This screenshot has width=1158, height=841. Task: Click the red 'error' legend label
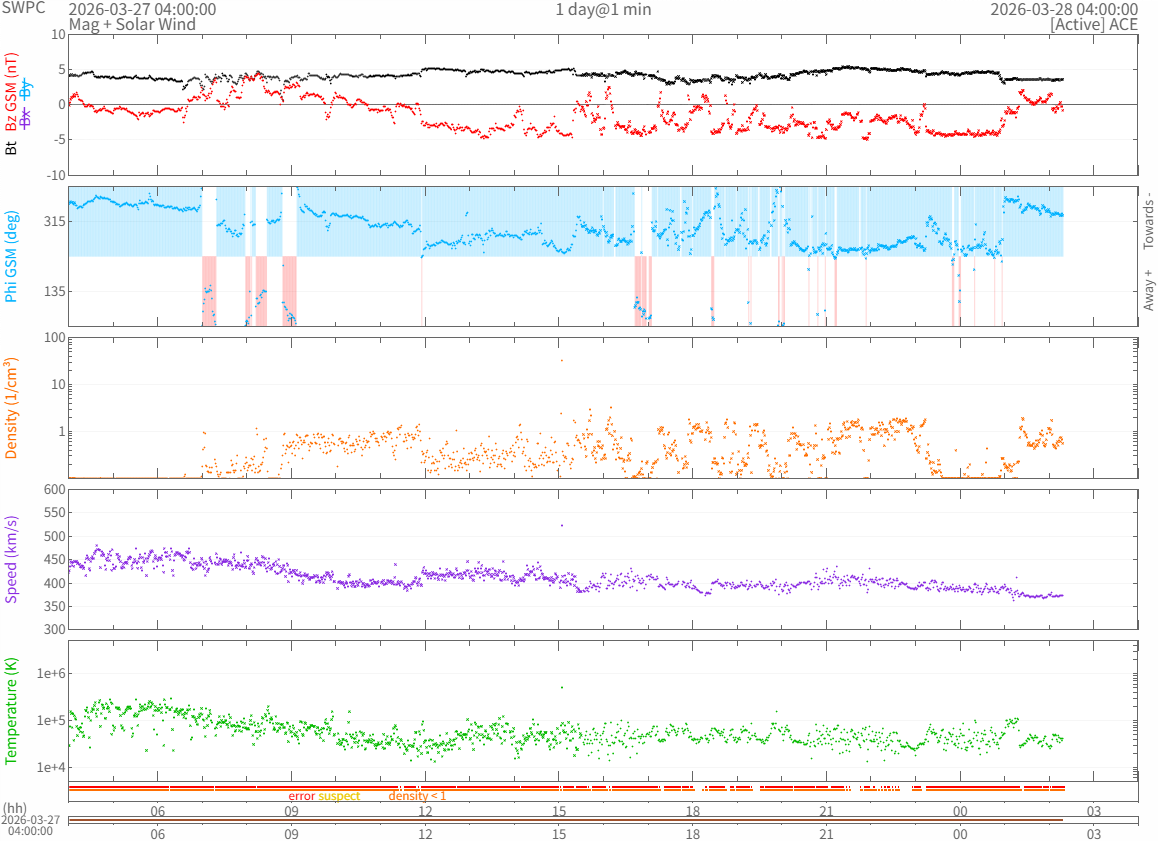point(301,796)
